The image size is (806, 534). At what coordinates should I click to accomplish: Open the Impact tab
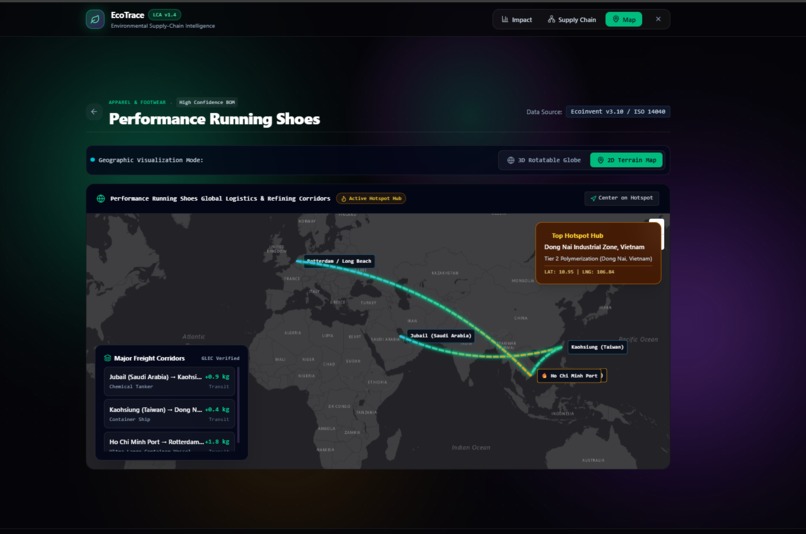click(x=517, y=20)
